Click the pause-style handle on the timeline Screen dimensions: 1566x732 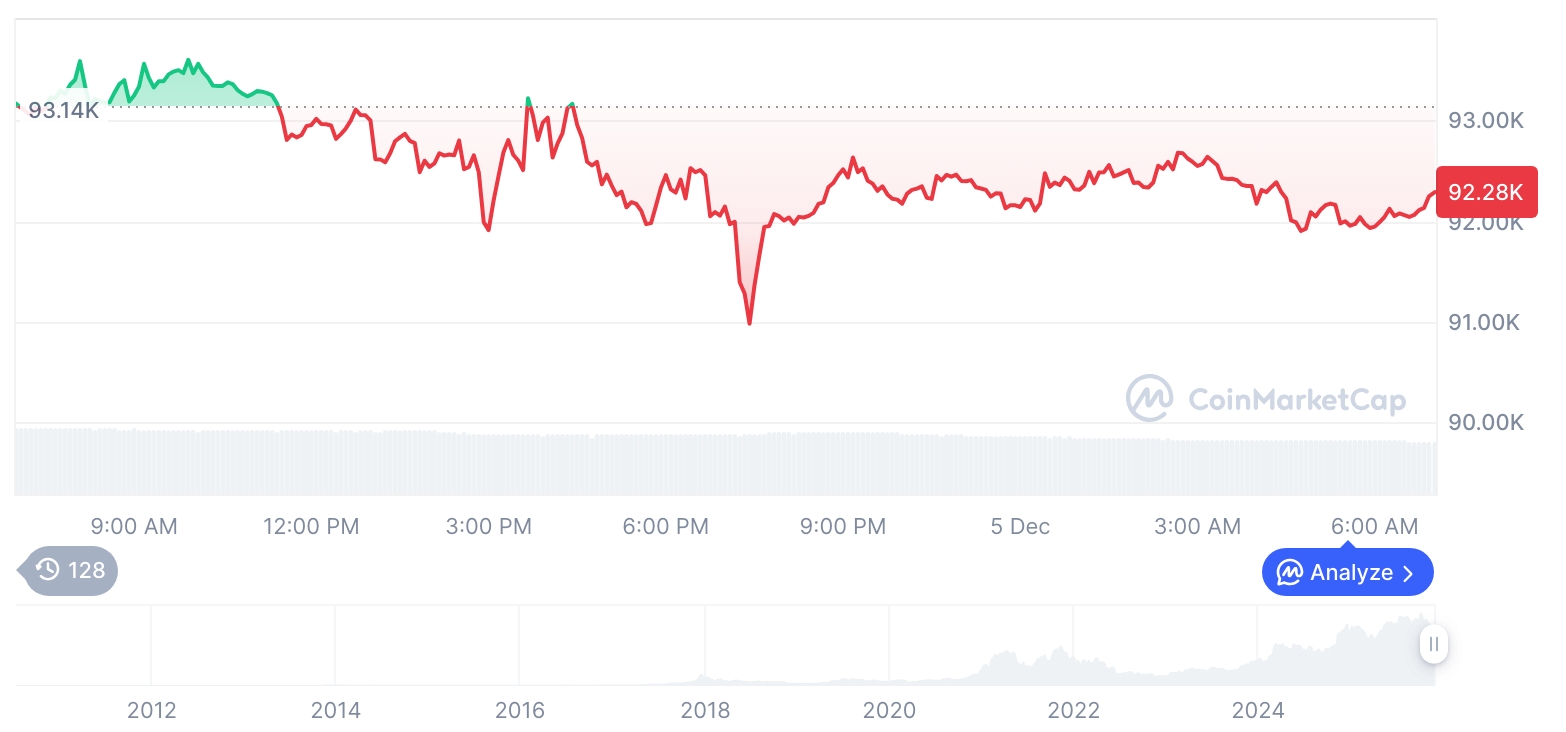[1434, 644]
